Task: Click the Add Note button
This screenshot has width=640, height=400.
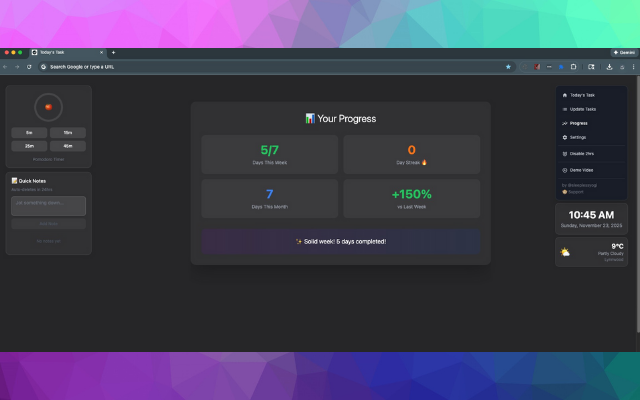Action: [49, 224]
